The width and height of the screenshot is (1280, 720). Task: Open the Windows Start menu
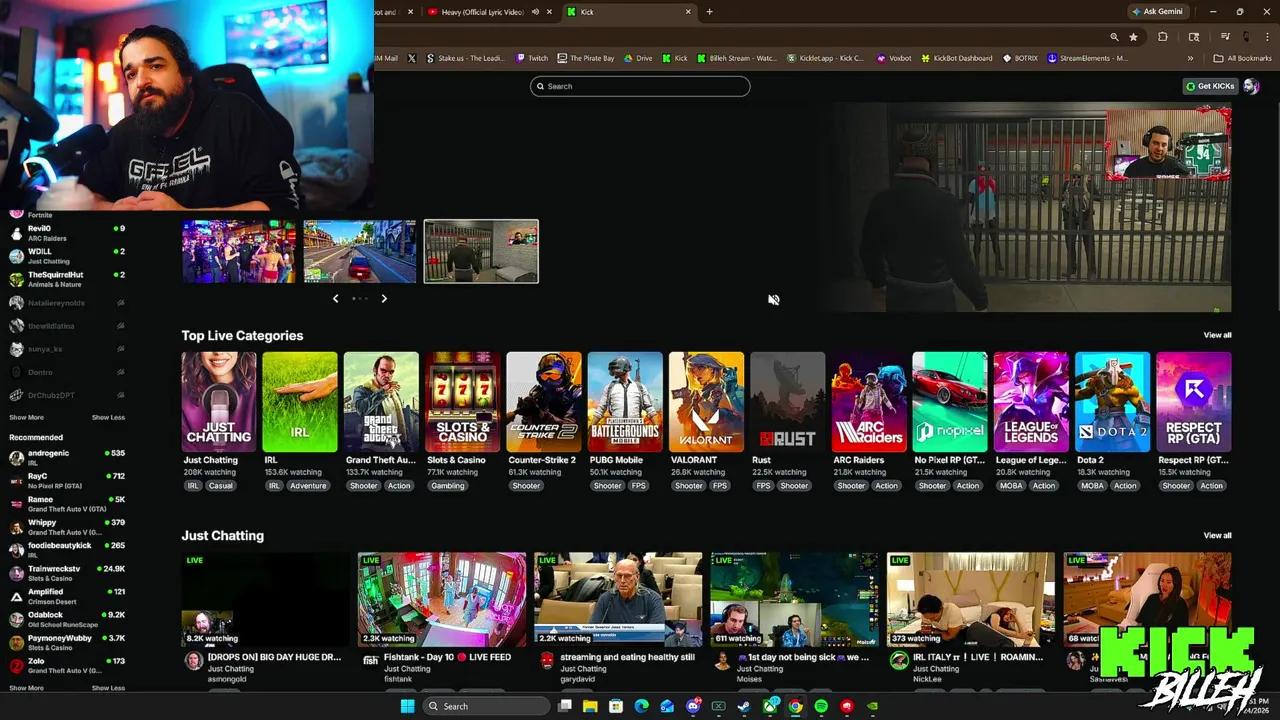pos(407,706)
